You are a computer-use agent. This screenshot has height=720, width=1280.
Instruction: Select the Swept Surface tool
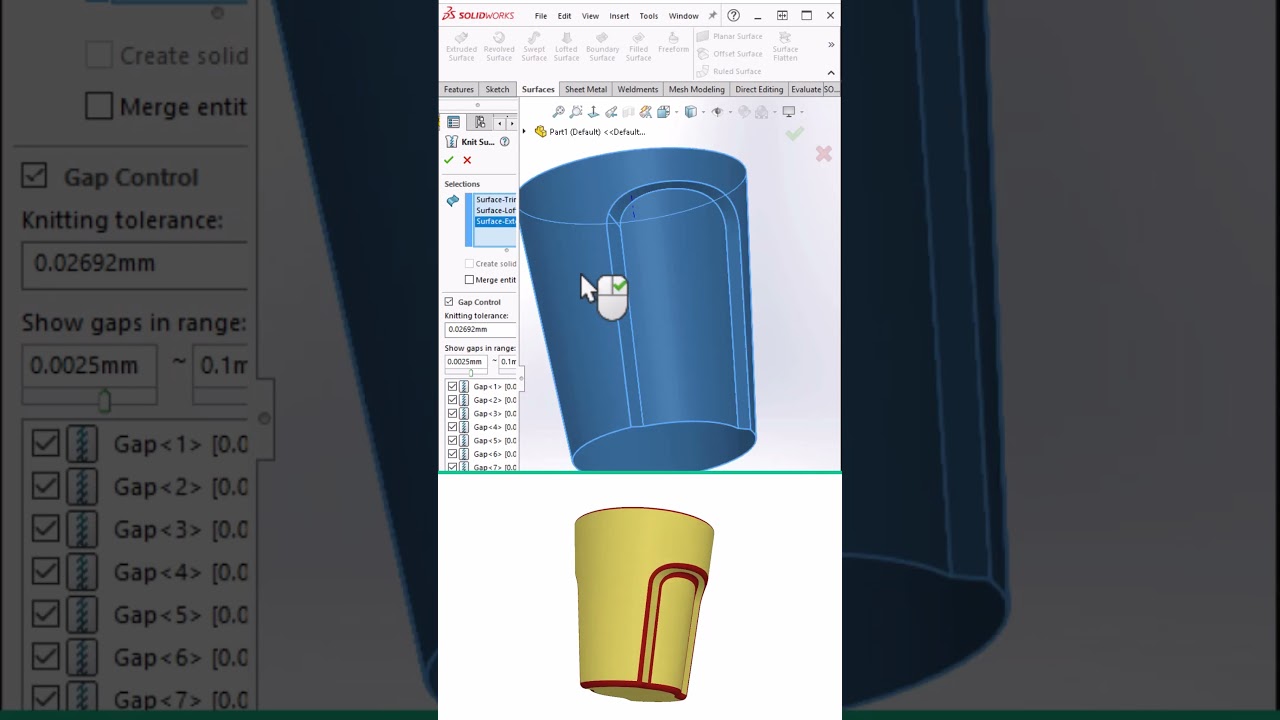pyautogui.click(x=534, y=46)
